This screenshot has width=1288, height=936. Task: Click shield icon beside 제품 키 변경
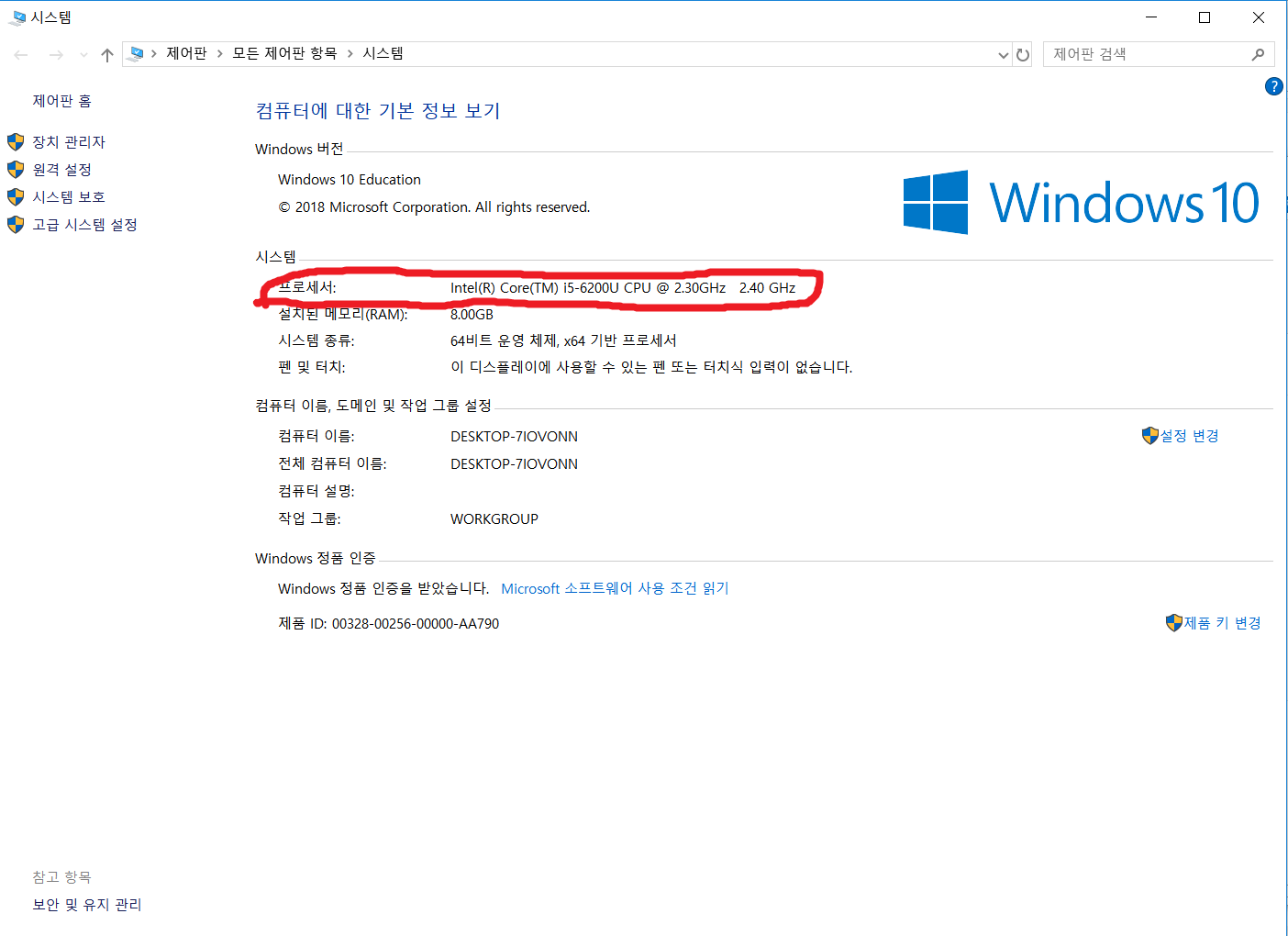1174,623
